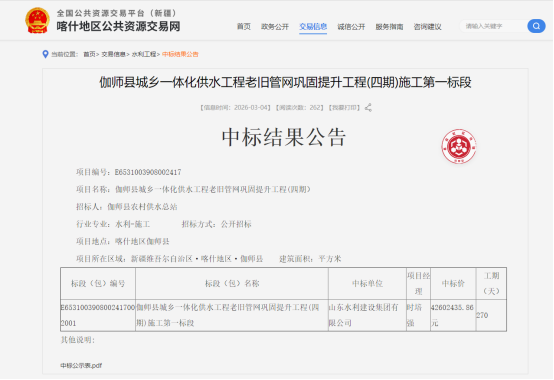Image resolution: width=554 pixels, height=380 pixels.
Task: Open the 政务公开 navigation tab
Action: click(x=275, y=27)
